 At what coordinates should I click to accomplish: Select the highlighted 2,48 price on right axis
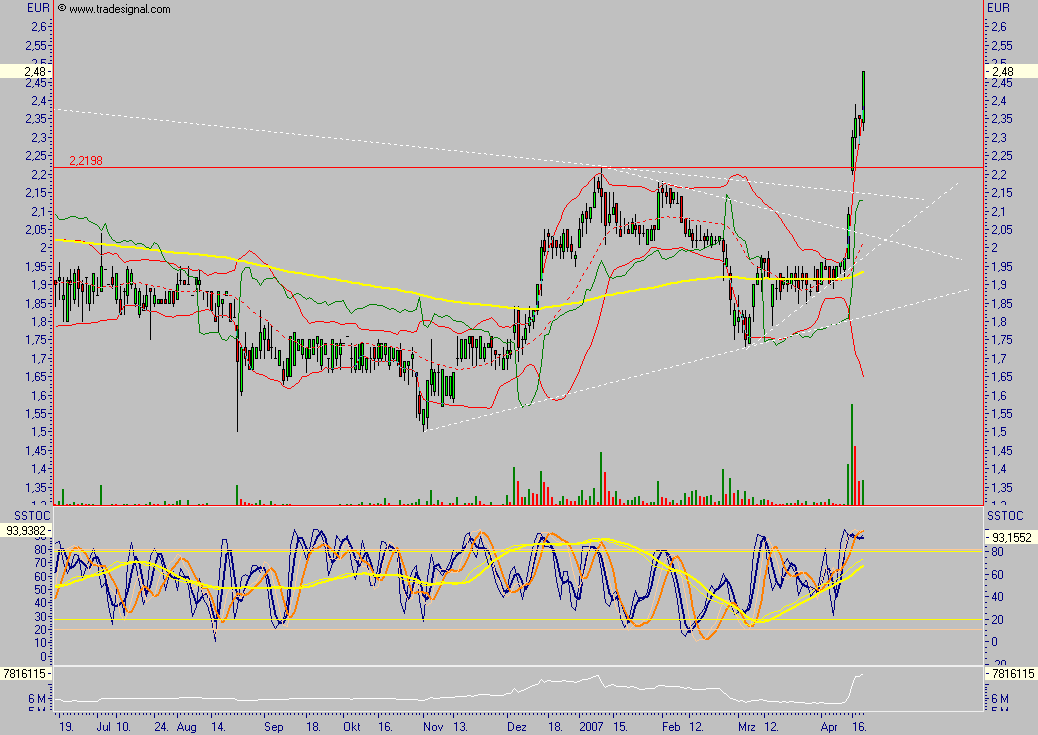click(x=1002, y=72)
